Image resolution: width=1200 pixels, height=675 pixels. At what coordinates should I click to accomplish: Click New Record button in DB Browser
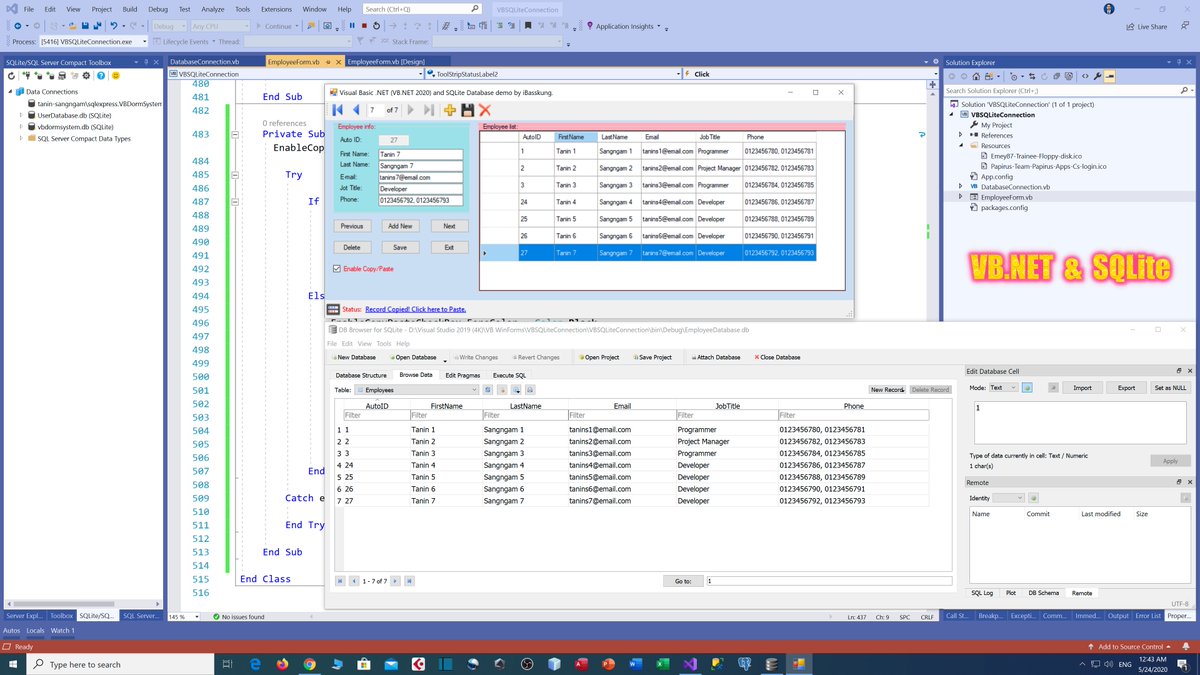887,389
